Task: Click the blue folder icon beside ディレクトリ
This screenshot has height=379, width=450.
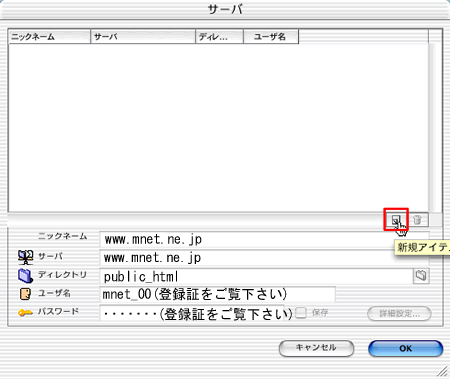Action: [25, 275]
